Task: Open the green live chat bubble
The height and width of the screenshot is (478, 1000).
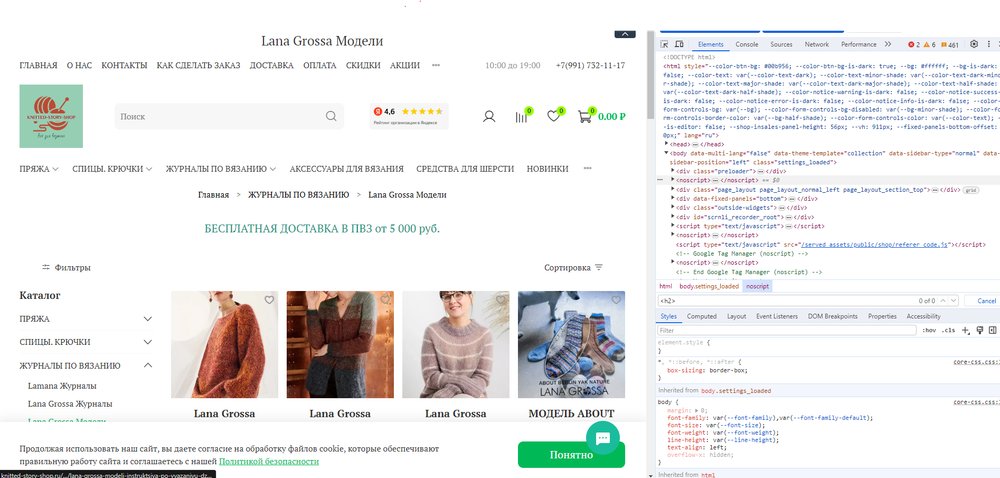Action: point(603,438)
